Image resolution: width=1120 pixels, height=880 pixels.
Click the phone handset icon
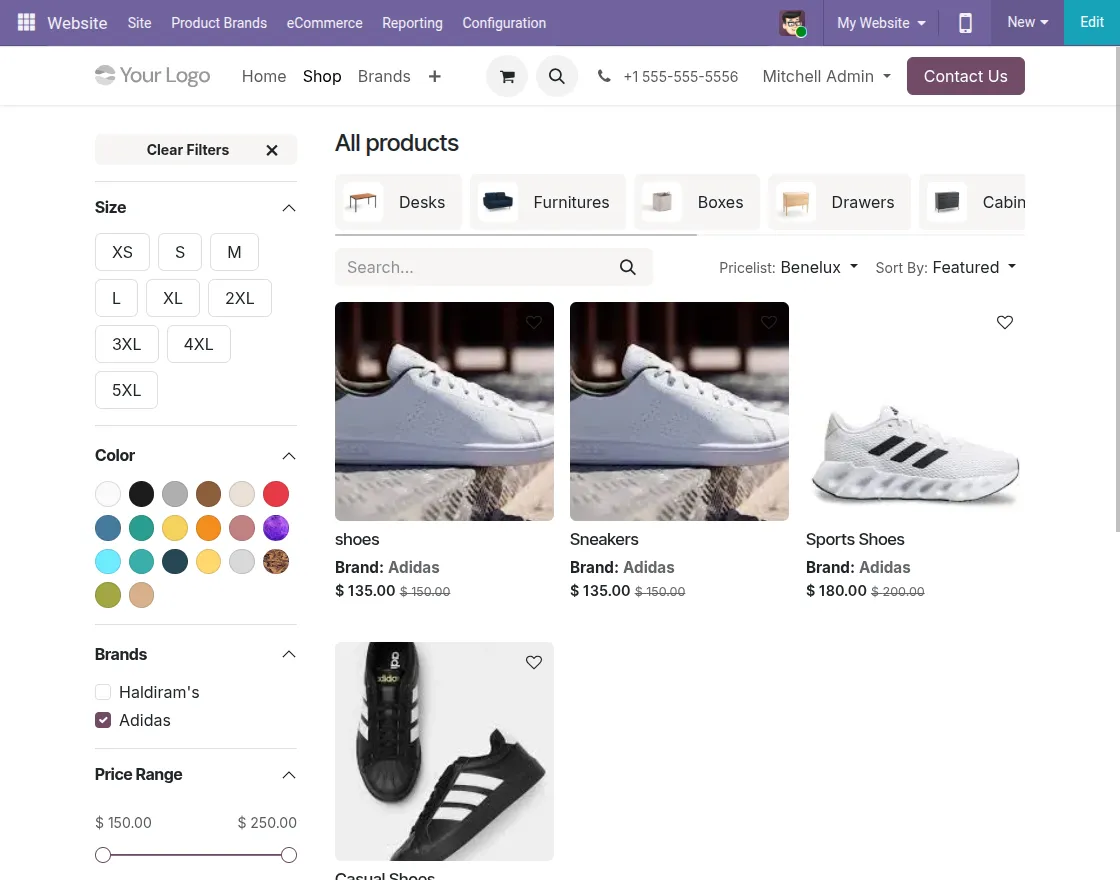coord(604,76)
